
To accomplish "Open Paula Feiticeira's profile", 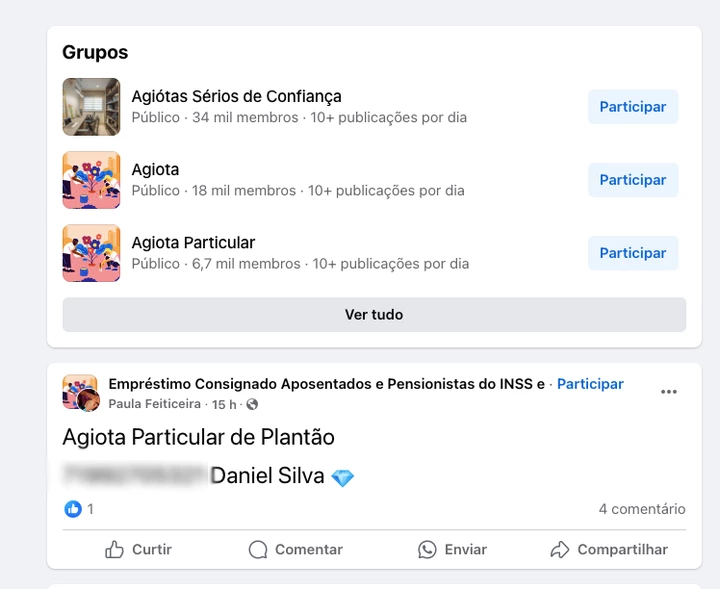I will point(154,404).
